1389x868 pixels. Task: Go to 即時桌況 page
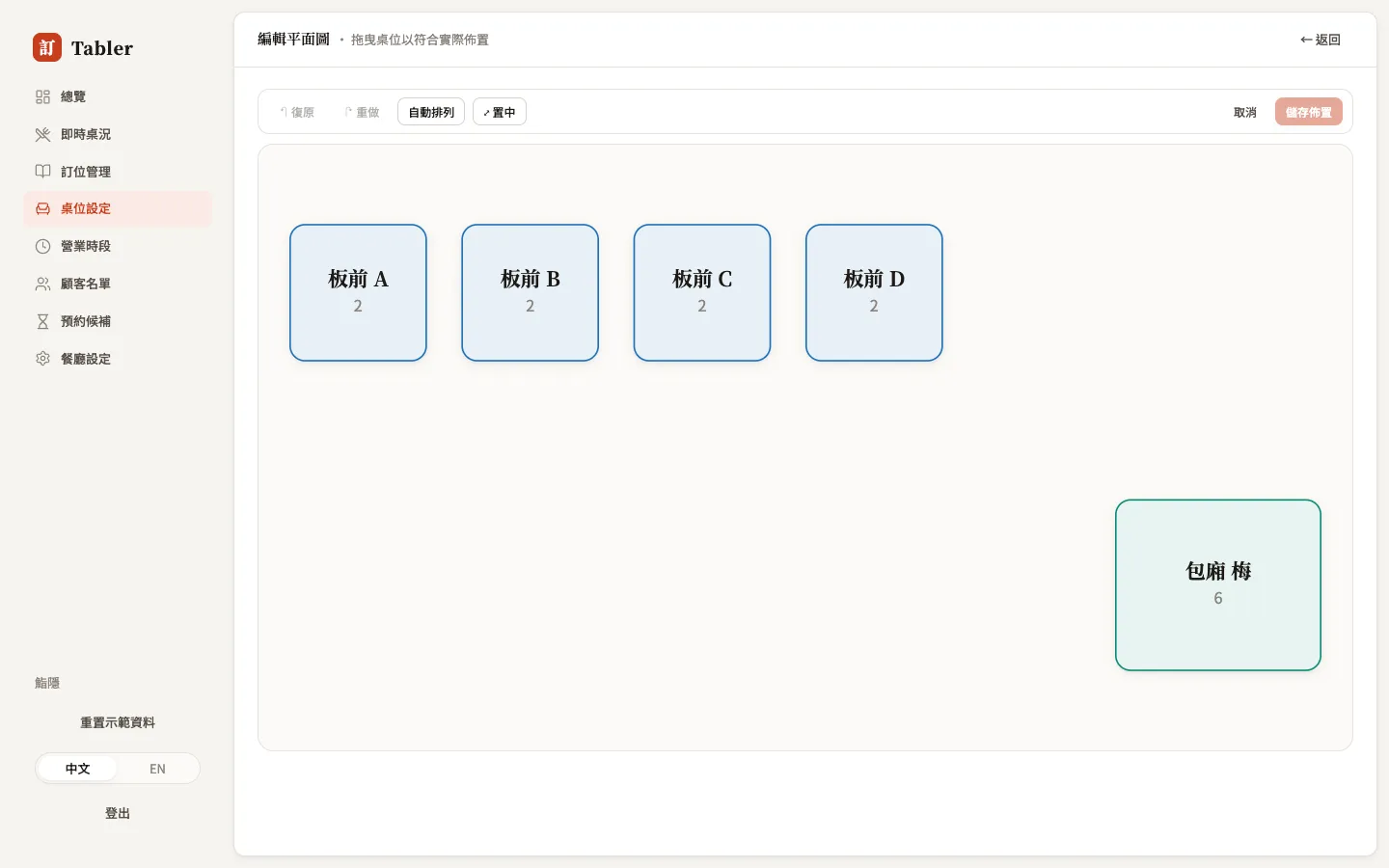(118, 134)
